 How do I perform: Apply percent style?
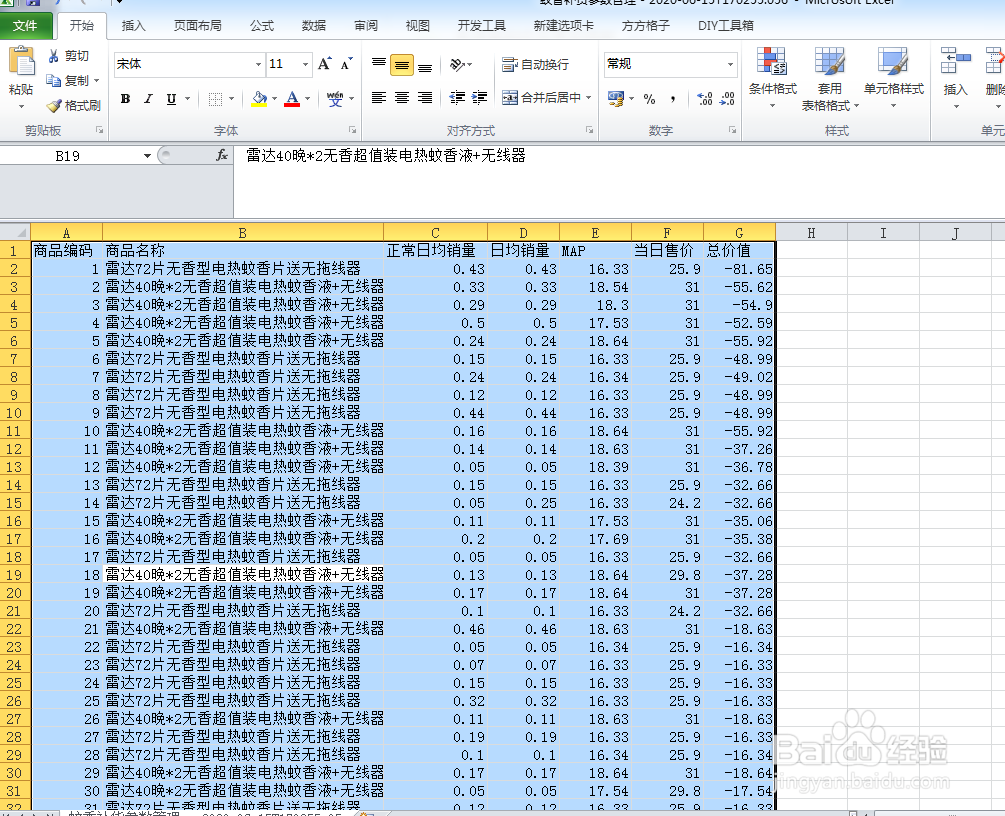click(x=649, y=99)
